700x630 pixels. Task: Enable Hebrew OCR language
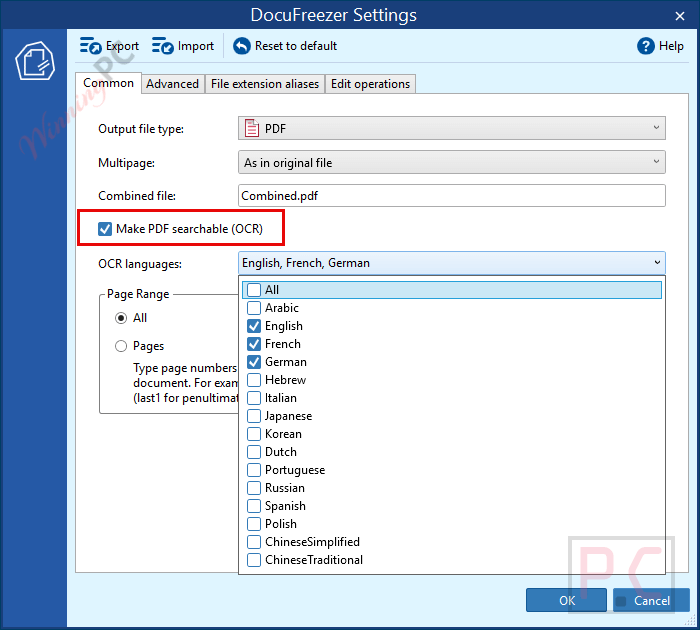pos(254,380)
